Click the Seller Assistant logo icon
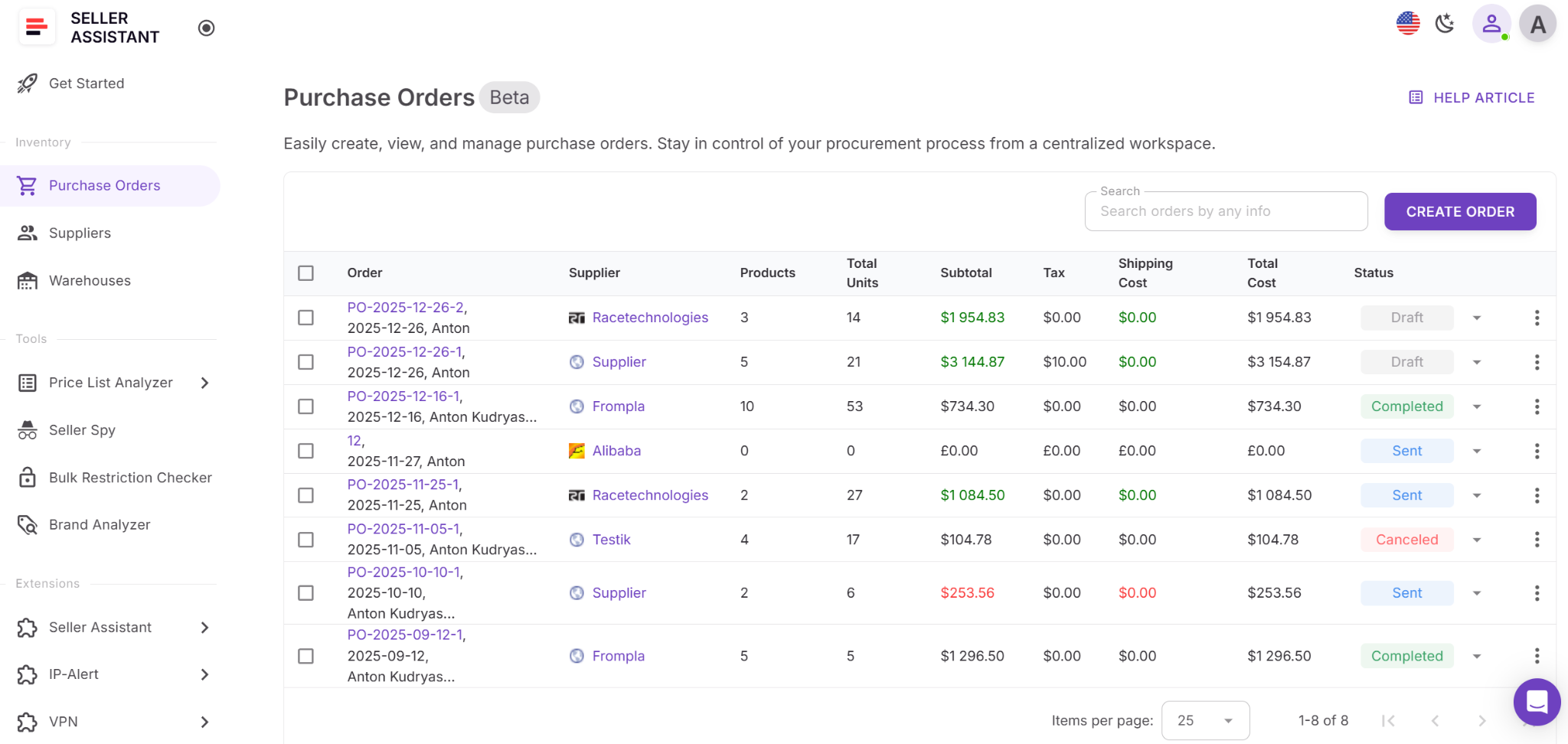This screenshot has height=744, width=1568. pyautogui.click(x=37, y=28)
